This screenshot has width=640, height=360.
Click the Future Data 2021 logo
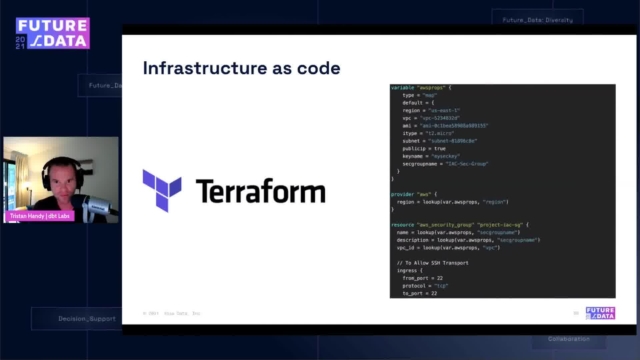tap(53, 33)
